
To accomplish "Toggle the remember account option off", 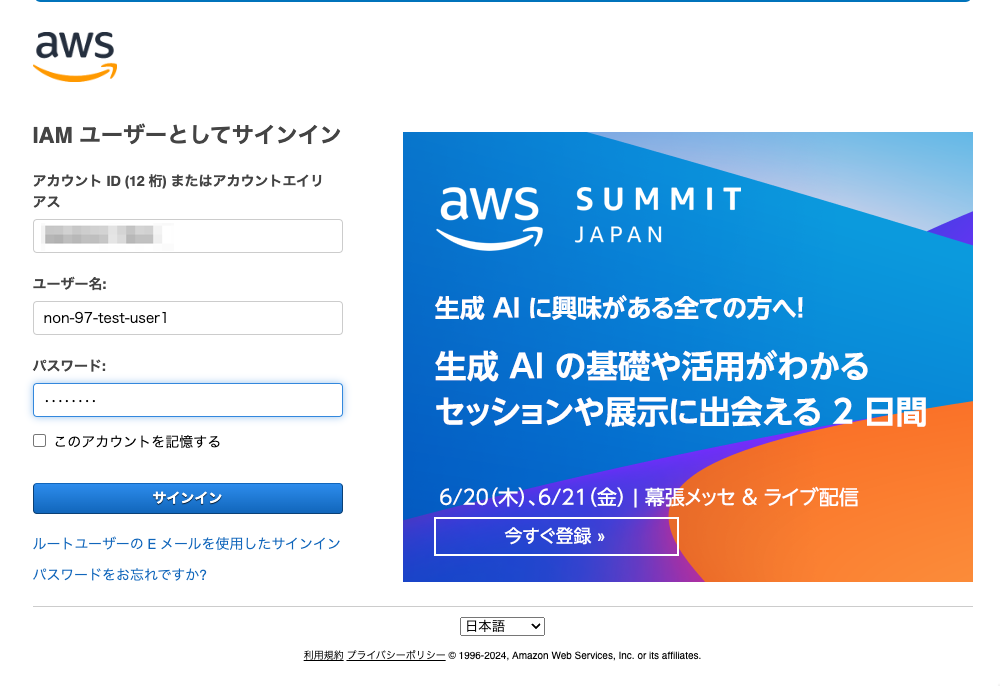I will (x=39, y=440).
